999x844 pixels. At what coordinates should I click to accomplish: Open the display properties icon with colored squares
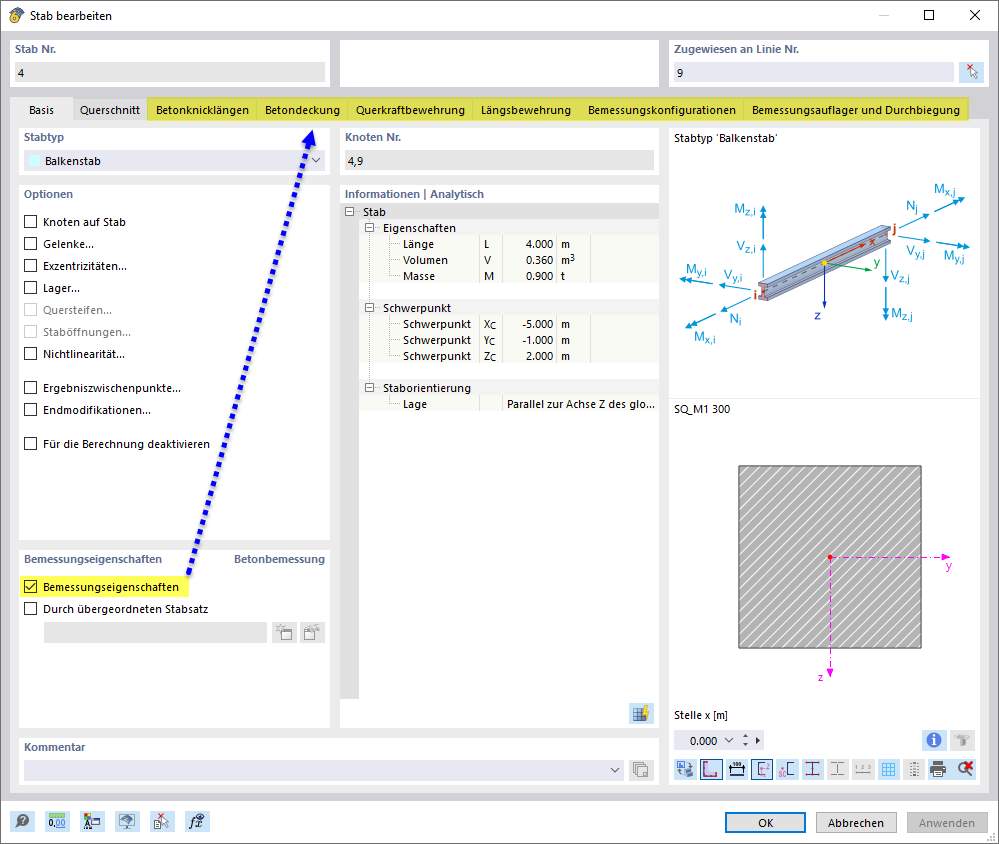(92, 821)
